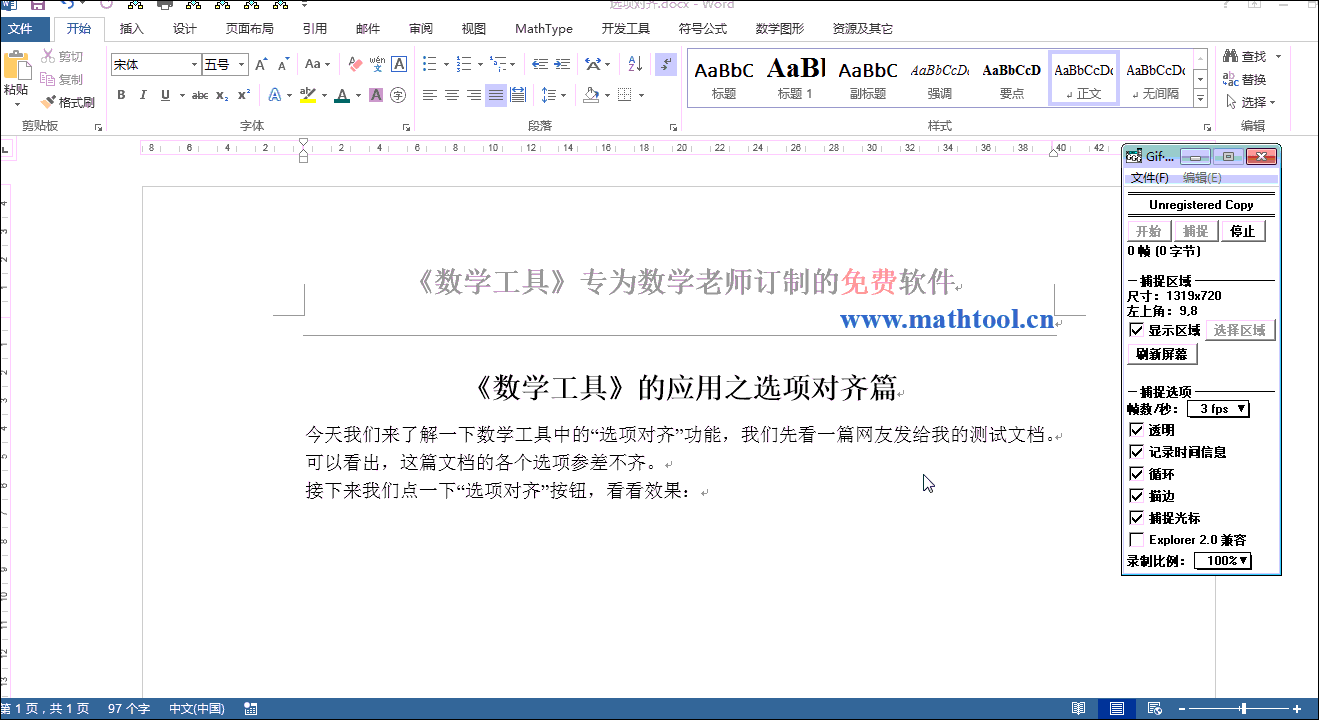Activate the Format Painter tool
This screenshot has height=720, width=1319.
66,102
